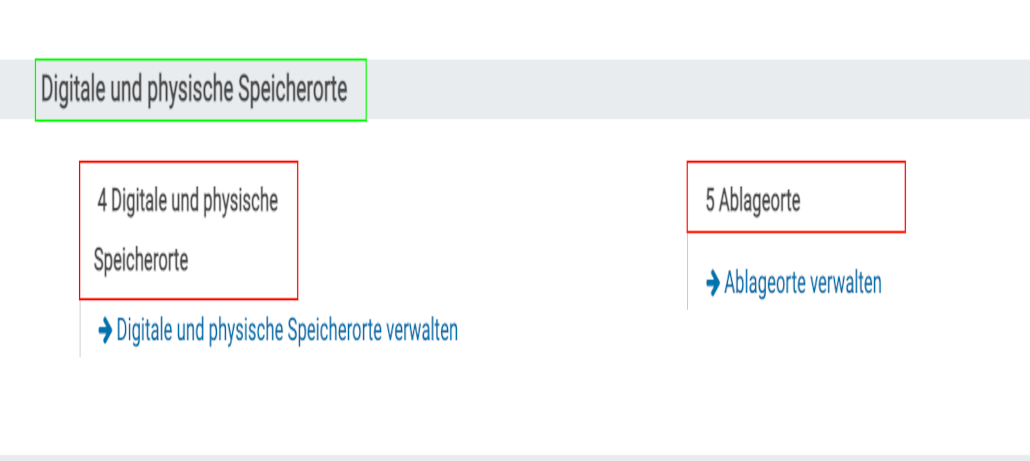
Task: Click the 5 Ablageorte count label
Action: [x=753, y=201]
